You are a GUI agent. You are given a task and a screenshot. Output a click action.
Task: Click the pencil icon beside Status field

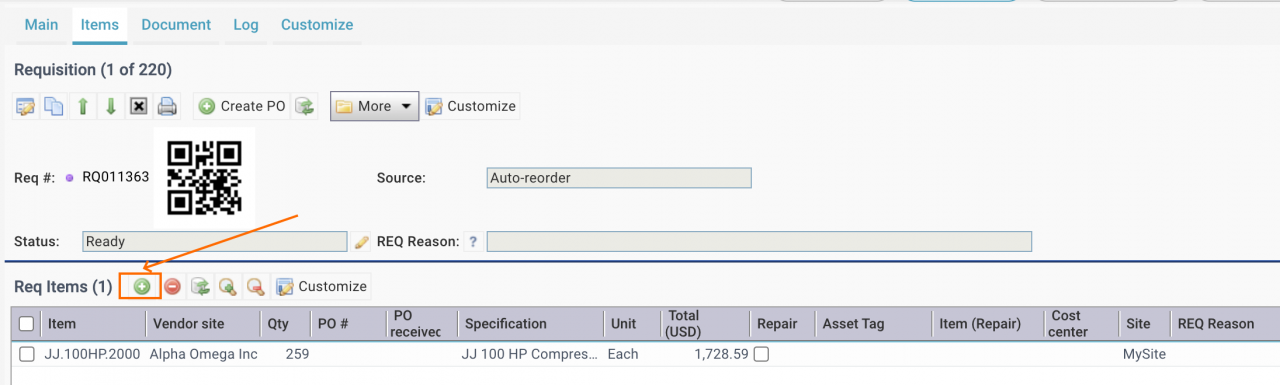[x=362, y=242]
